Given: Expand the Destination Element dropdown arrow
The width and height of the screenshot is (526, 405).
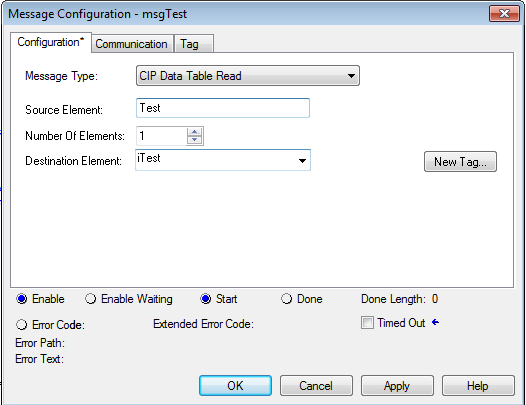Looking at the screenshot, I should click(302, 161).
